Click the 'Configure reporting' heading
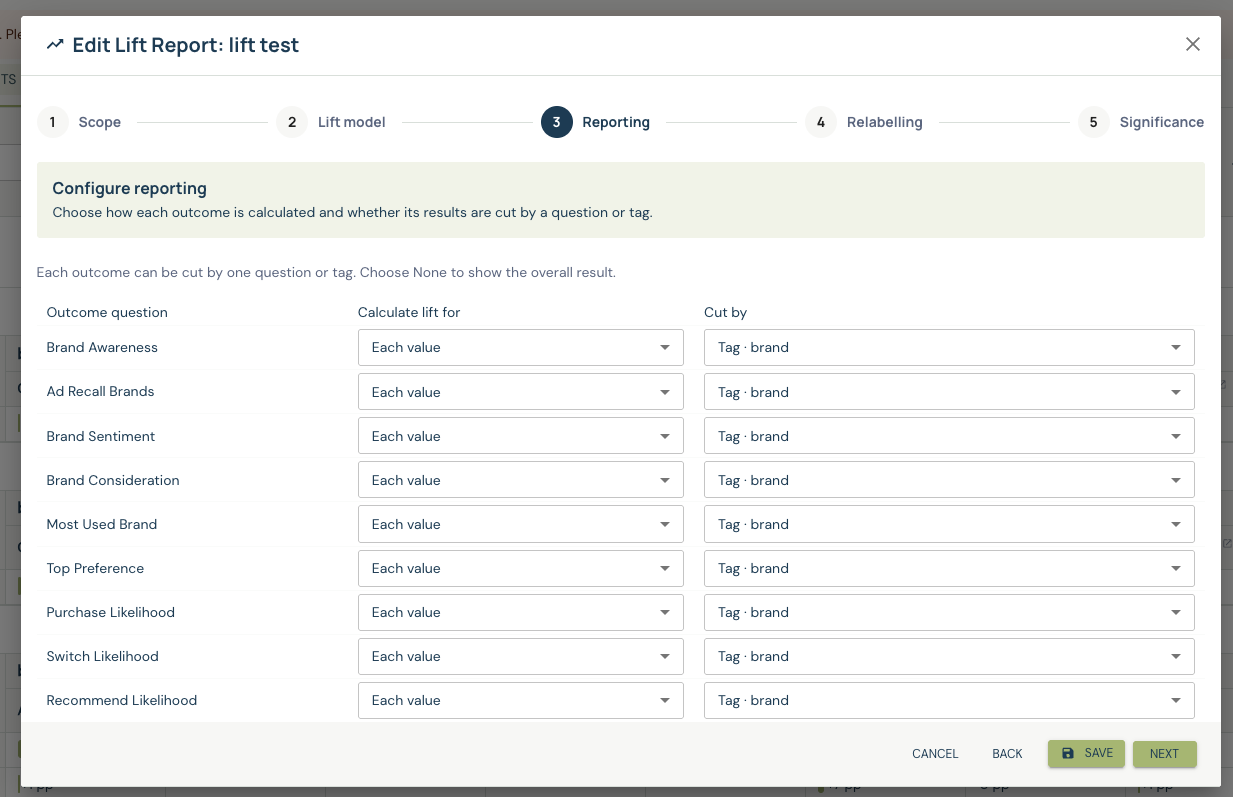This screenshot has width=1233, height=797. [x=129, y=188]
